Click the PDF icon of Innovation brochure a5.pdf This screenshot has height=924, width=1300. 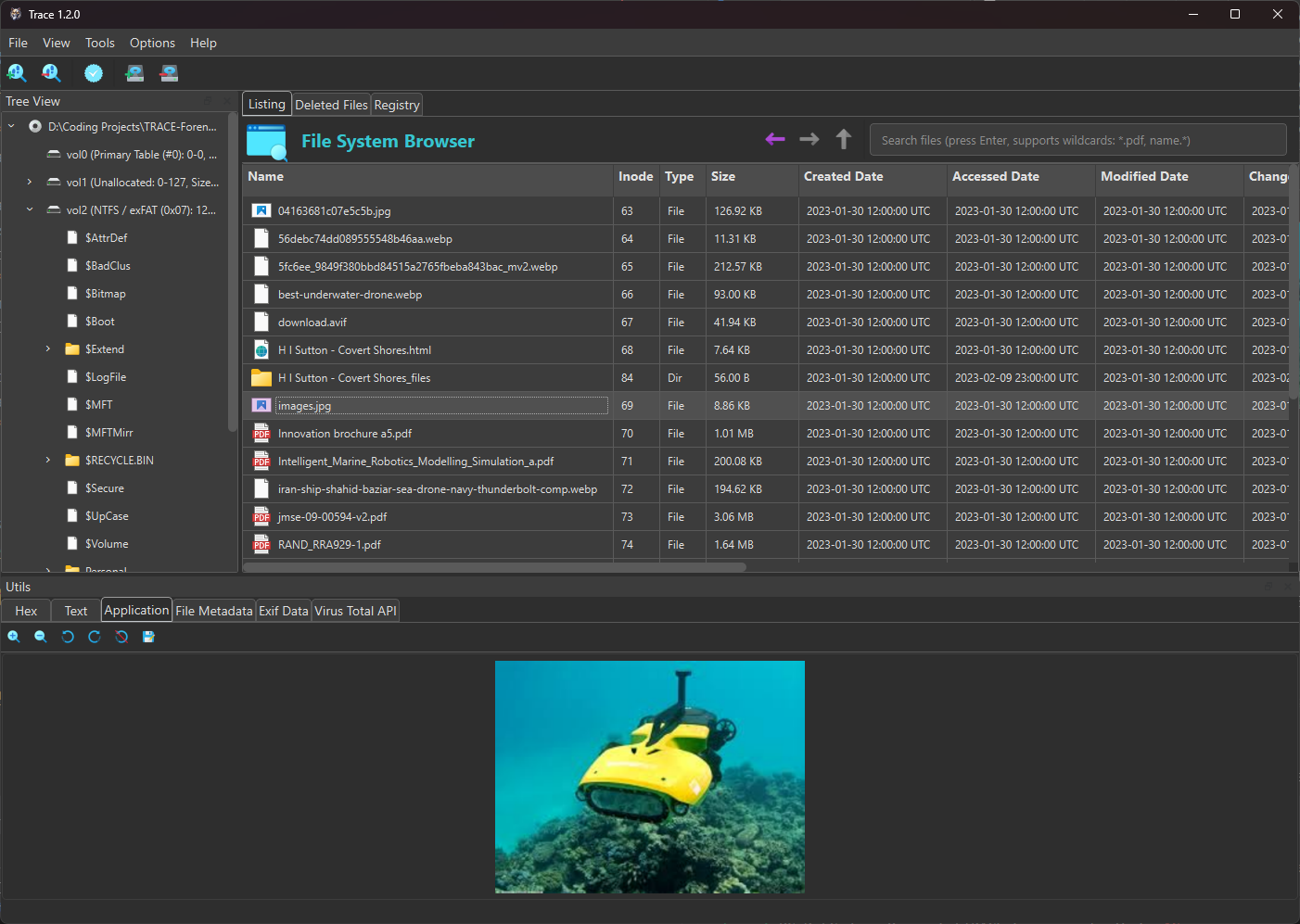coord(261,434)
